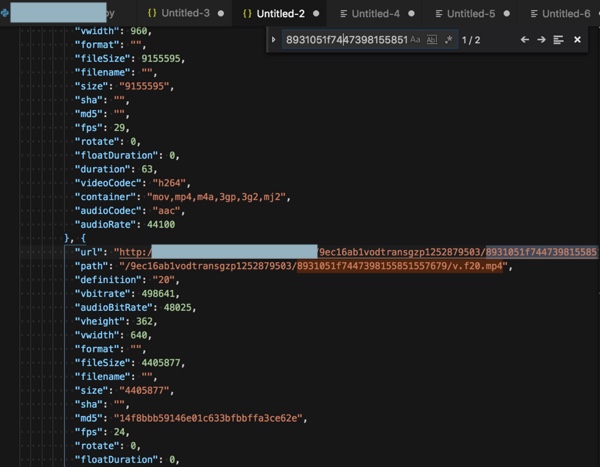The width and height of the screenshot is (600, 467).
Task: Click the "size": "9155595" line
Action: click(124, 86)
